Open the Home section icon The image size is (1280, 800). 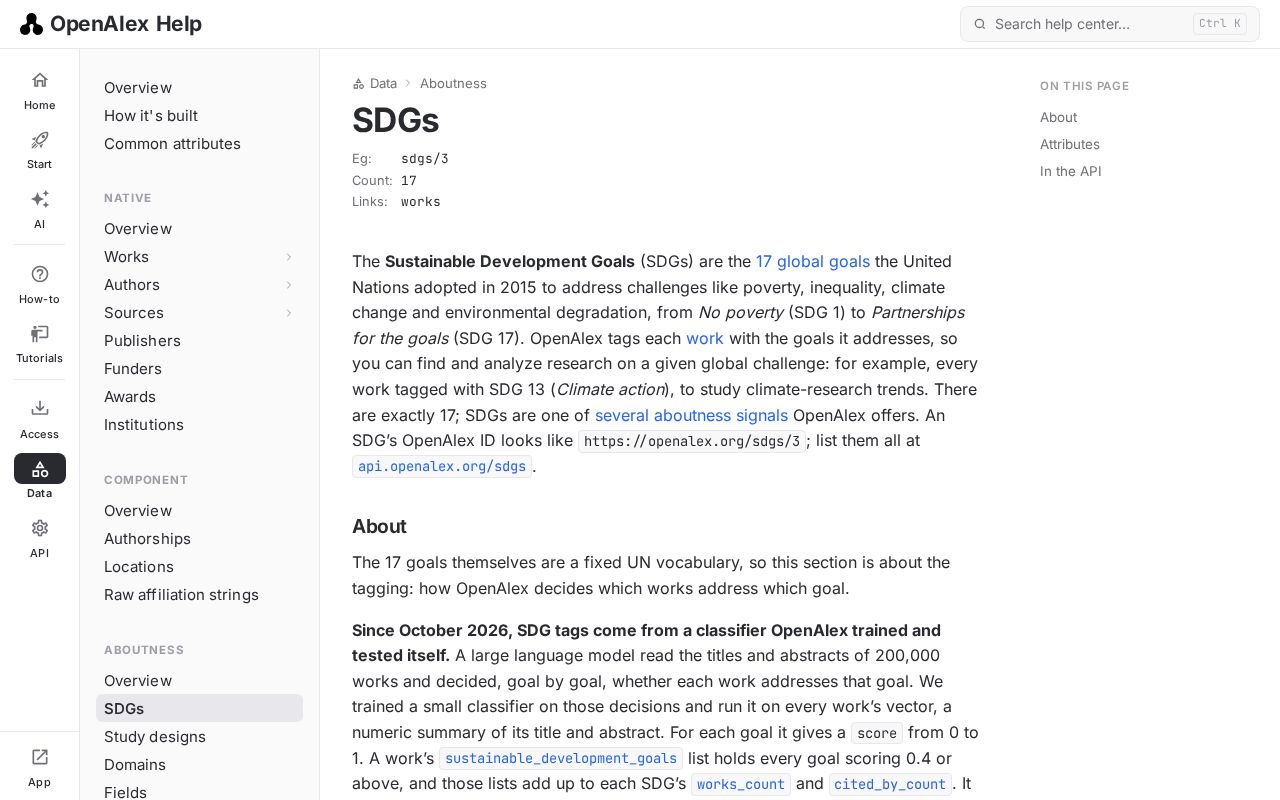tap(39, 80)
